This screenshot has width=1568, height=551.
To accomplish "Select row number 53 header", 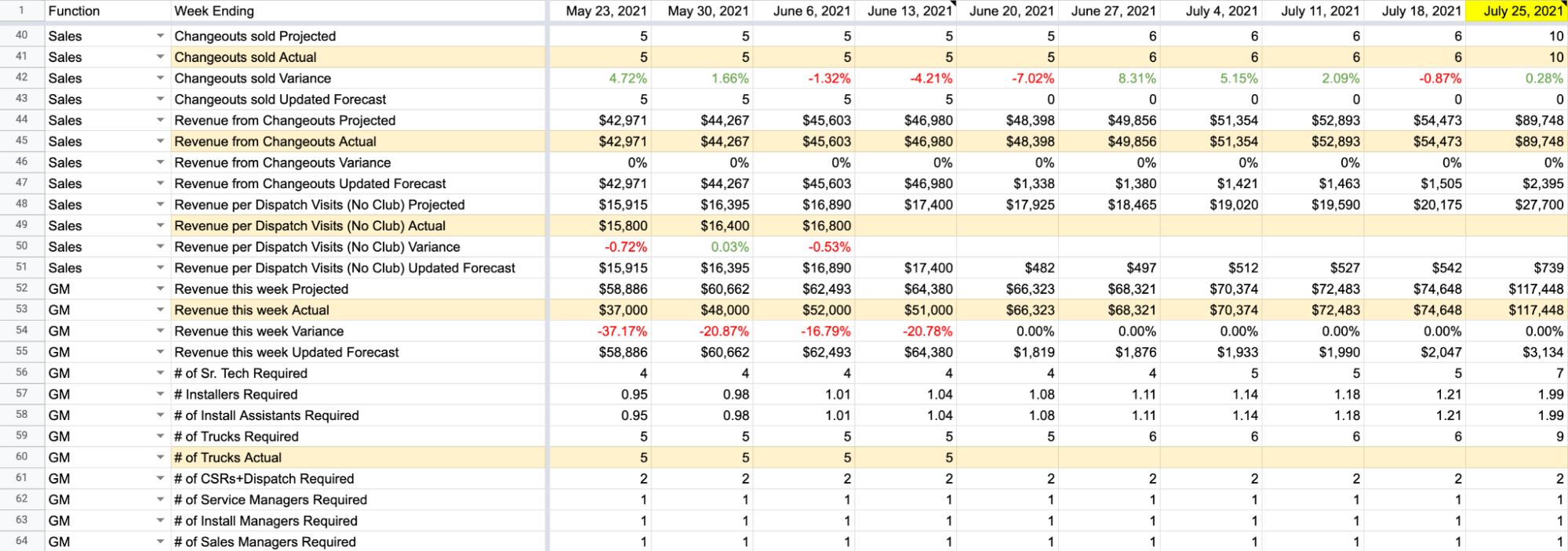I will (x=22, y=310).
